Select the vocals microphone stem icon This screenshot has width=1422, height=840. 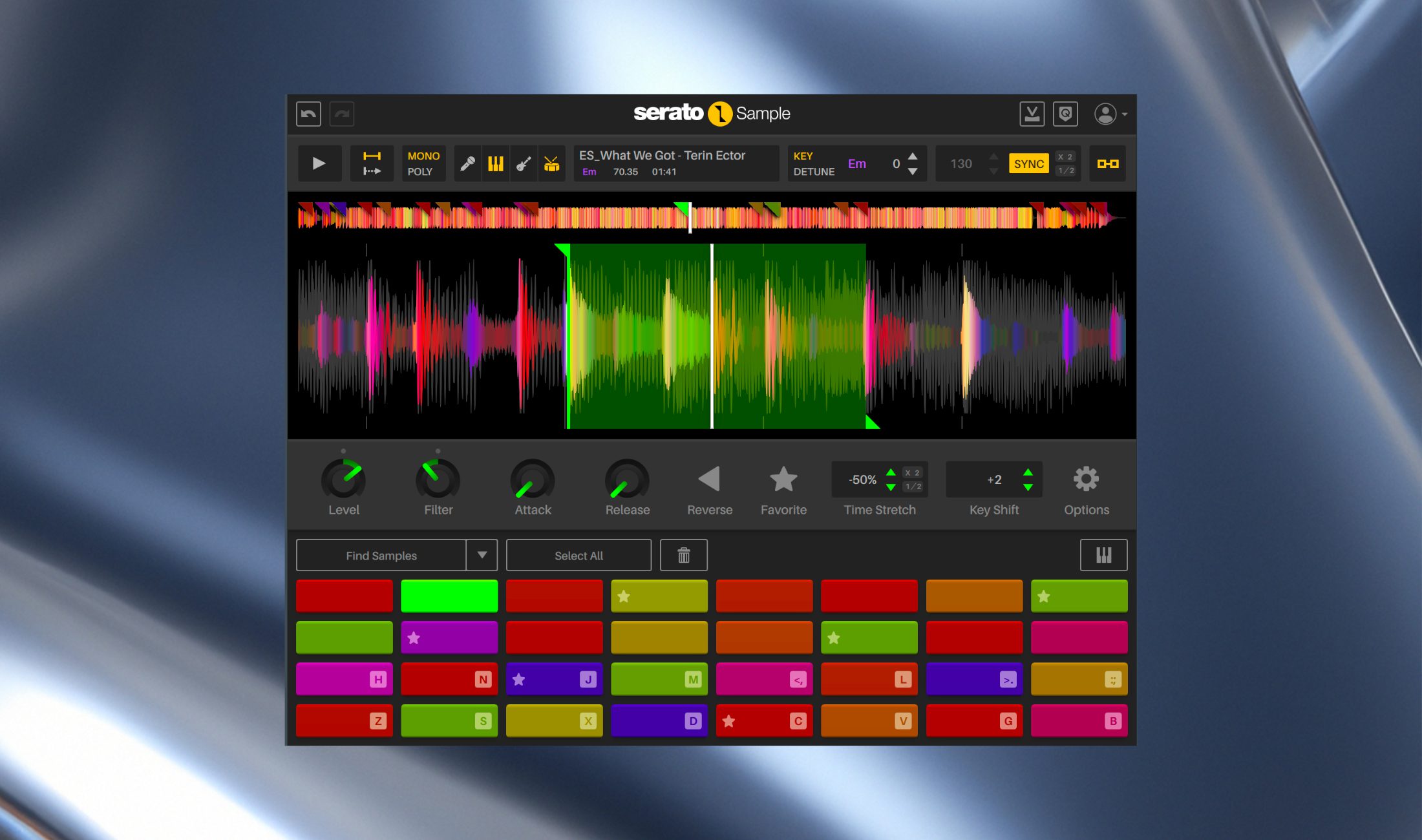(467, 163)
